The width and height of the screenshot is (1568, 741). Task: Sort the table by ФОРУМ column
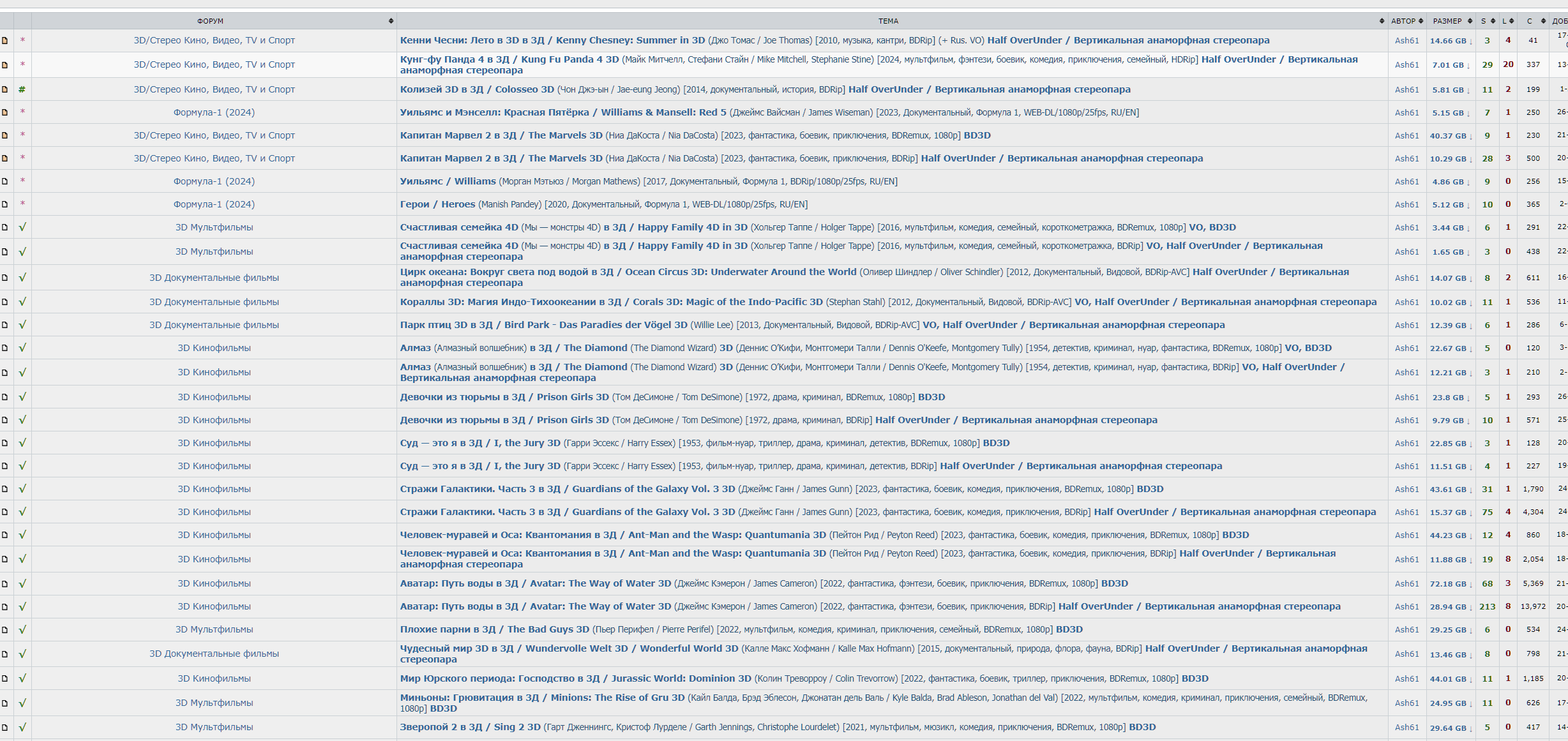point(214,21)
